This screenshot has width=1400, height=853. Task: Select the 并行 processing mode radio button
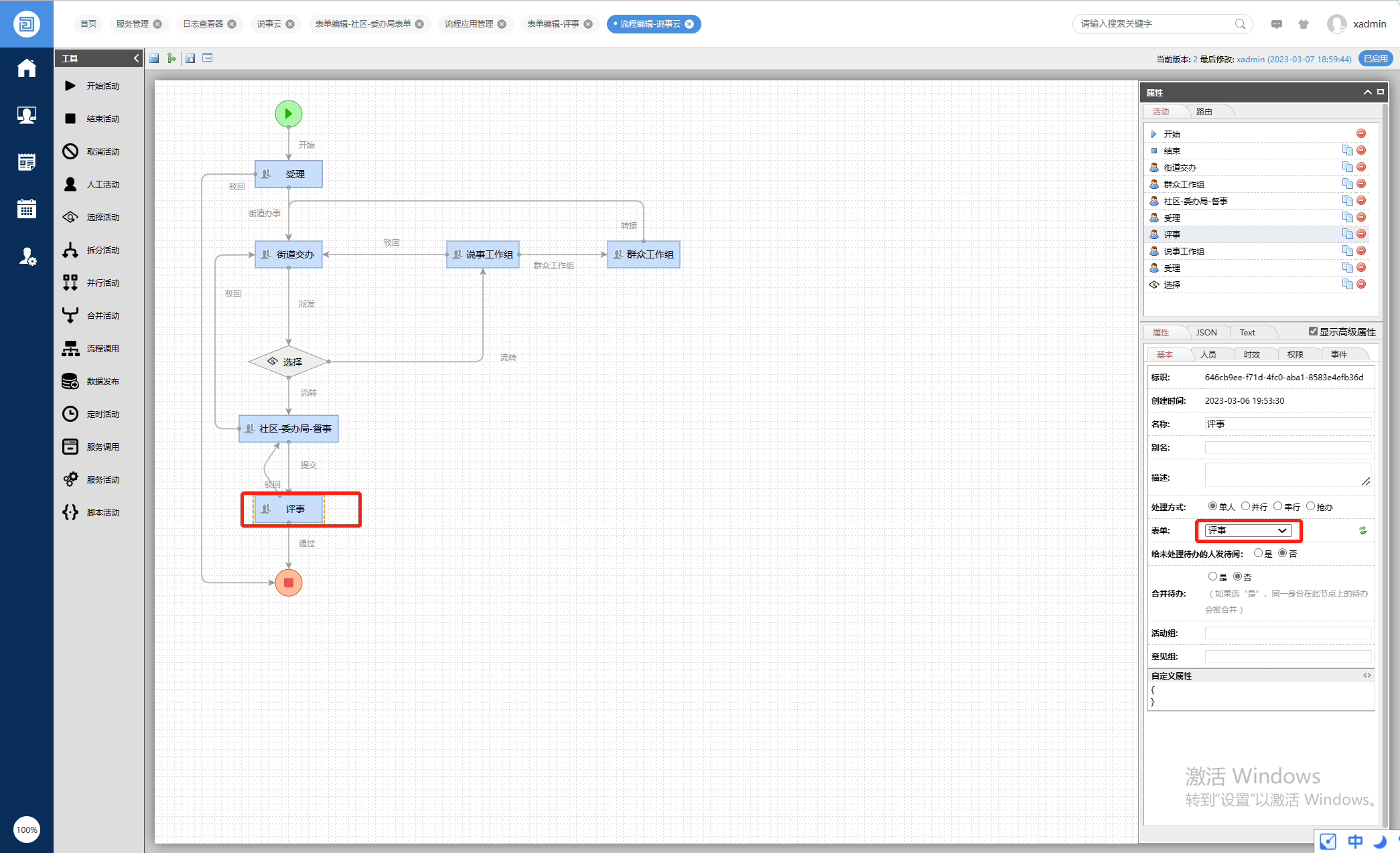coord(1245,506)
